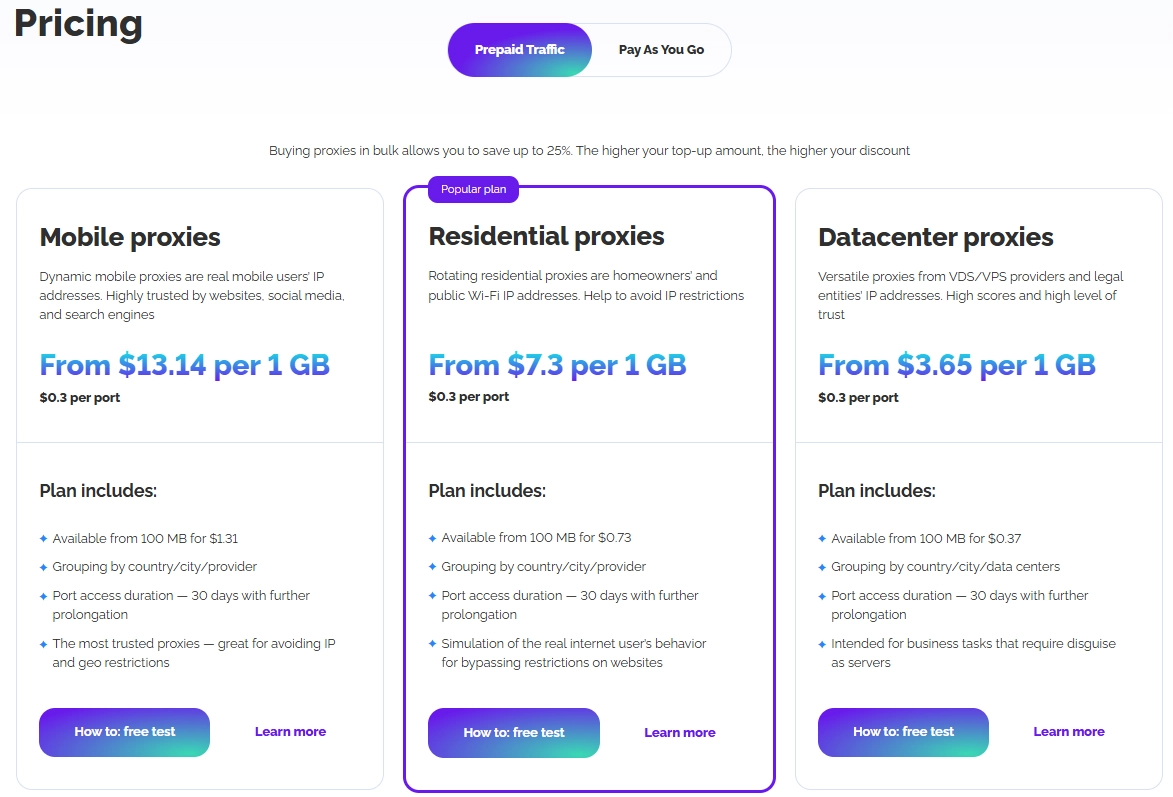Click star bullet beside 'Available from 100 MB for $0.37'

[822, 539]
